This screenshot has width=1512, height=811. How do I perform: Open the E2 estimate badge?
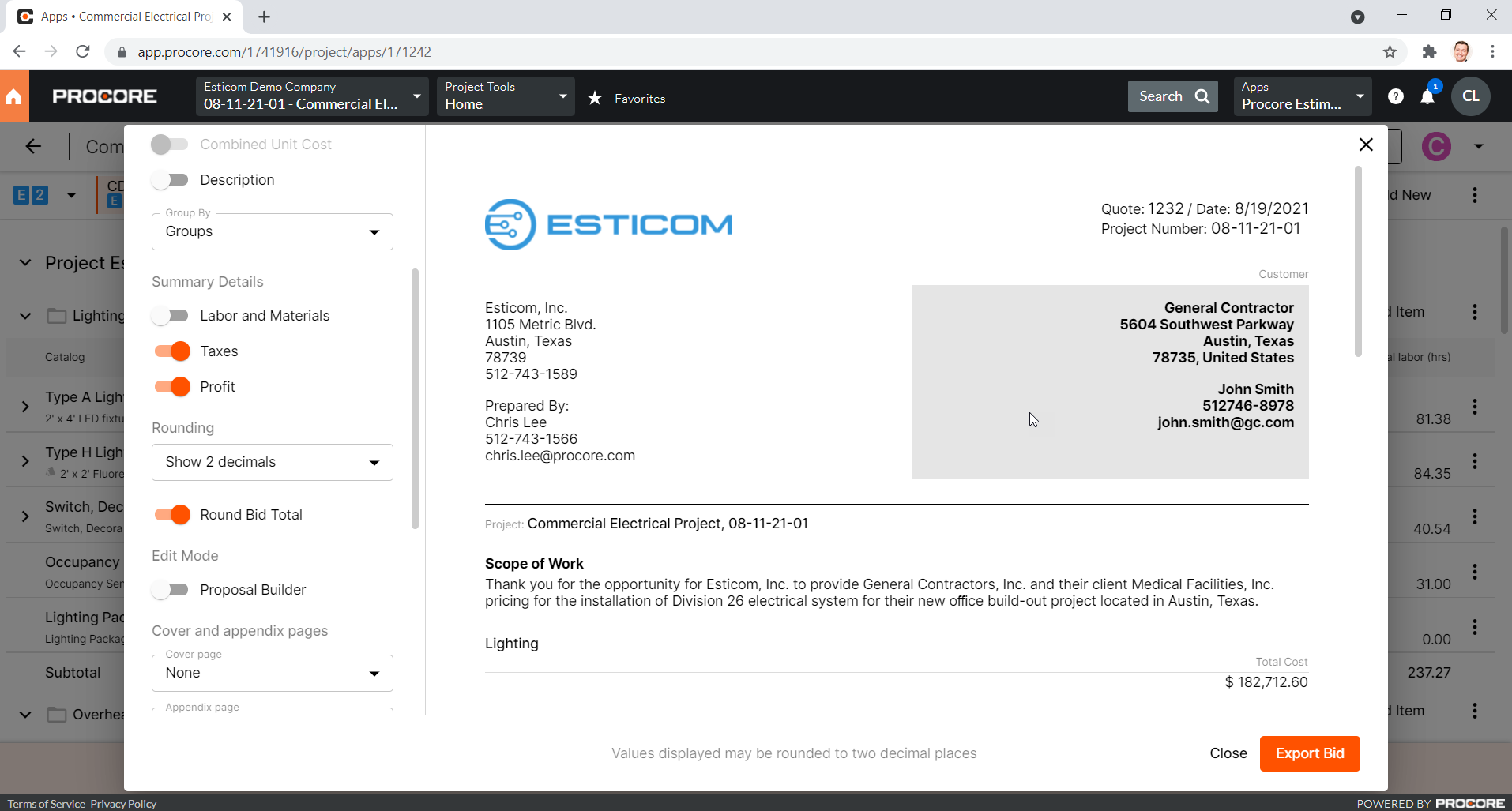coord(31,195)
